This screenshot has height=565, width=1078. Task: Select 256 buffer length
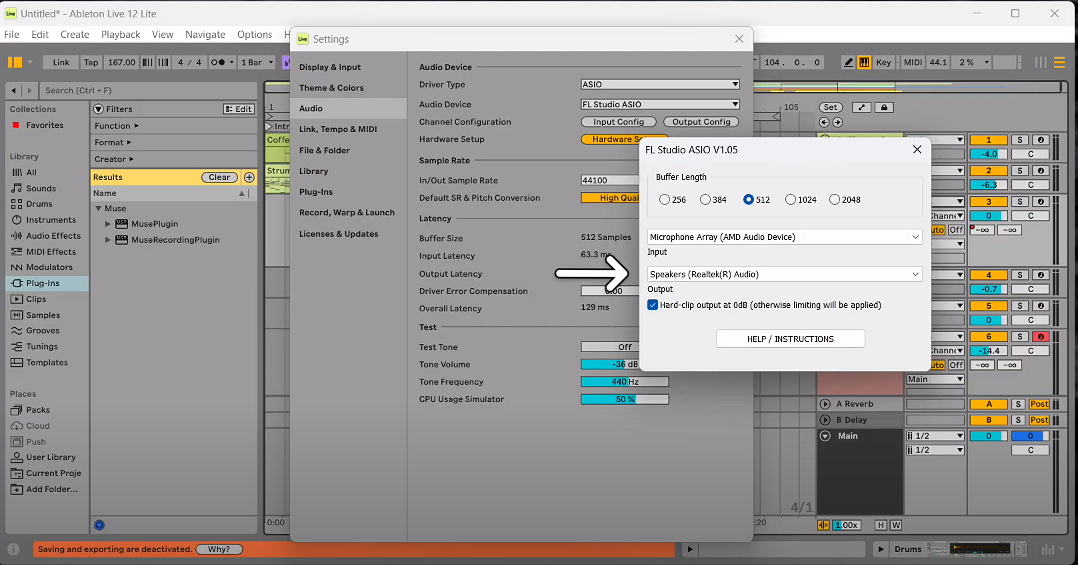[x=664, y=199]
